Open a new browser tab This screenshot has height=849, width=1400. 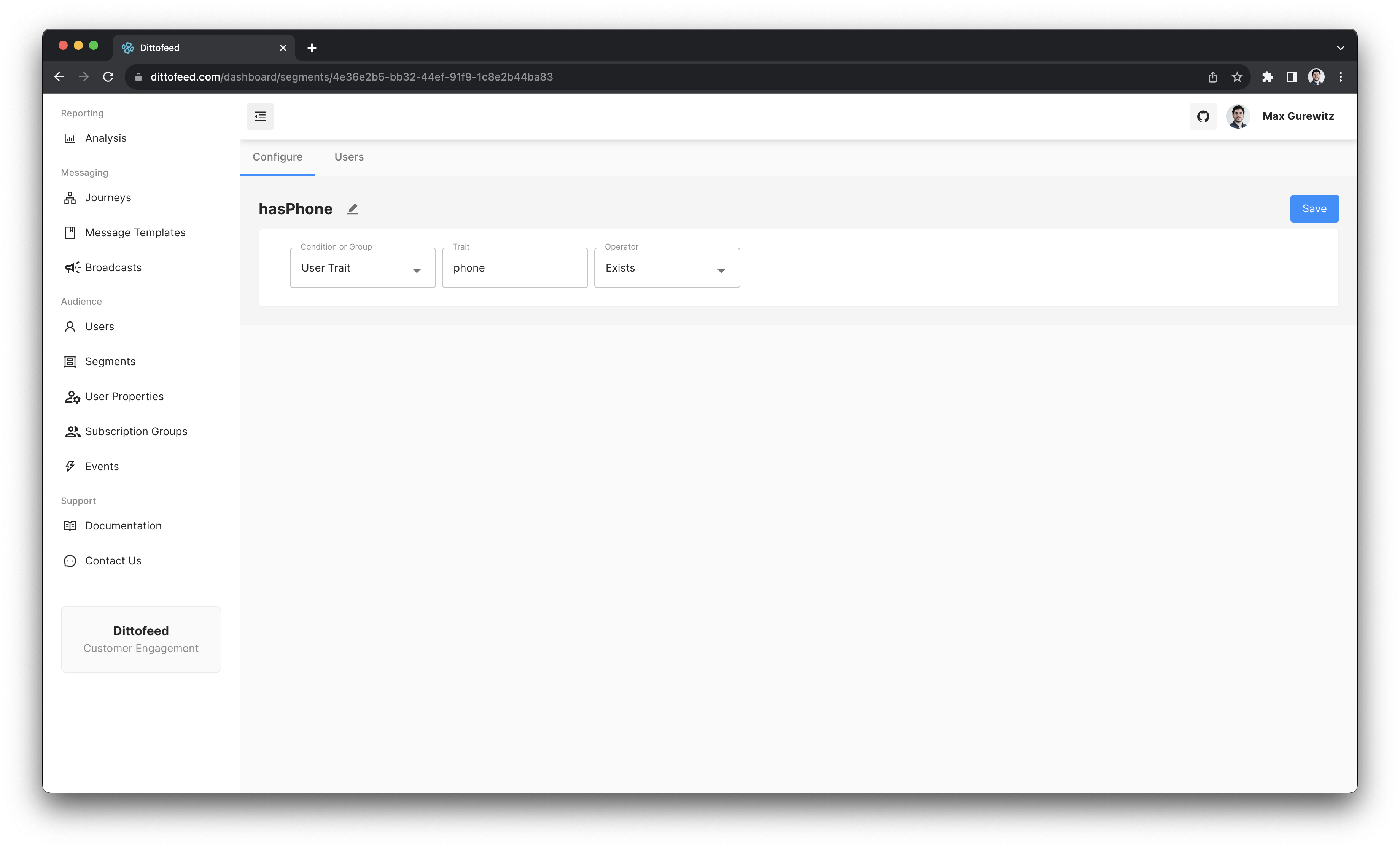click(312, 48)
